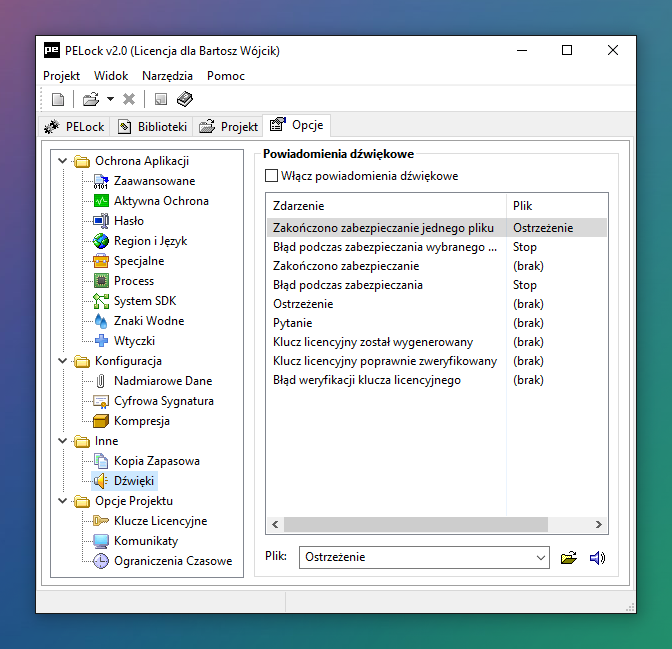The width and height of the screenshot is (672, 649).
Task: Switch to the Projekt tab
Action: [228, 127]
